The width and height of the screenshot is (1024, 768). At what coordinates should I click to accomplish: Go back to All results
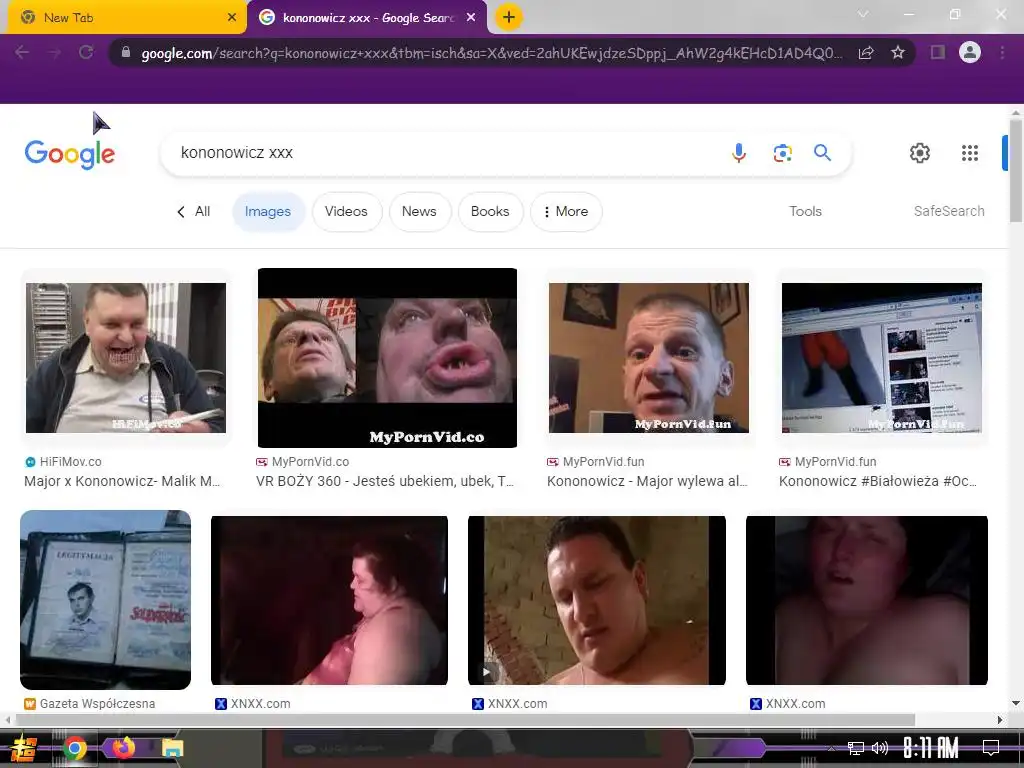coord(194,212)
